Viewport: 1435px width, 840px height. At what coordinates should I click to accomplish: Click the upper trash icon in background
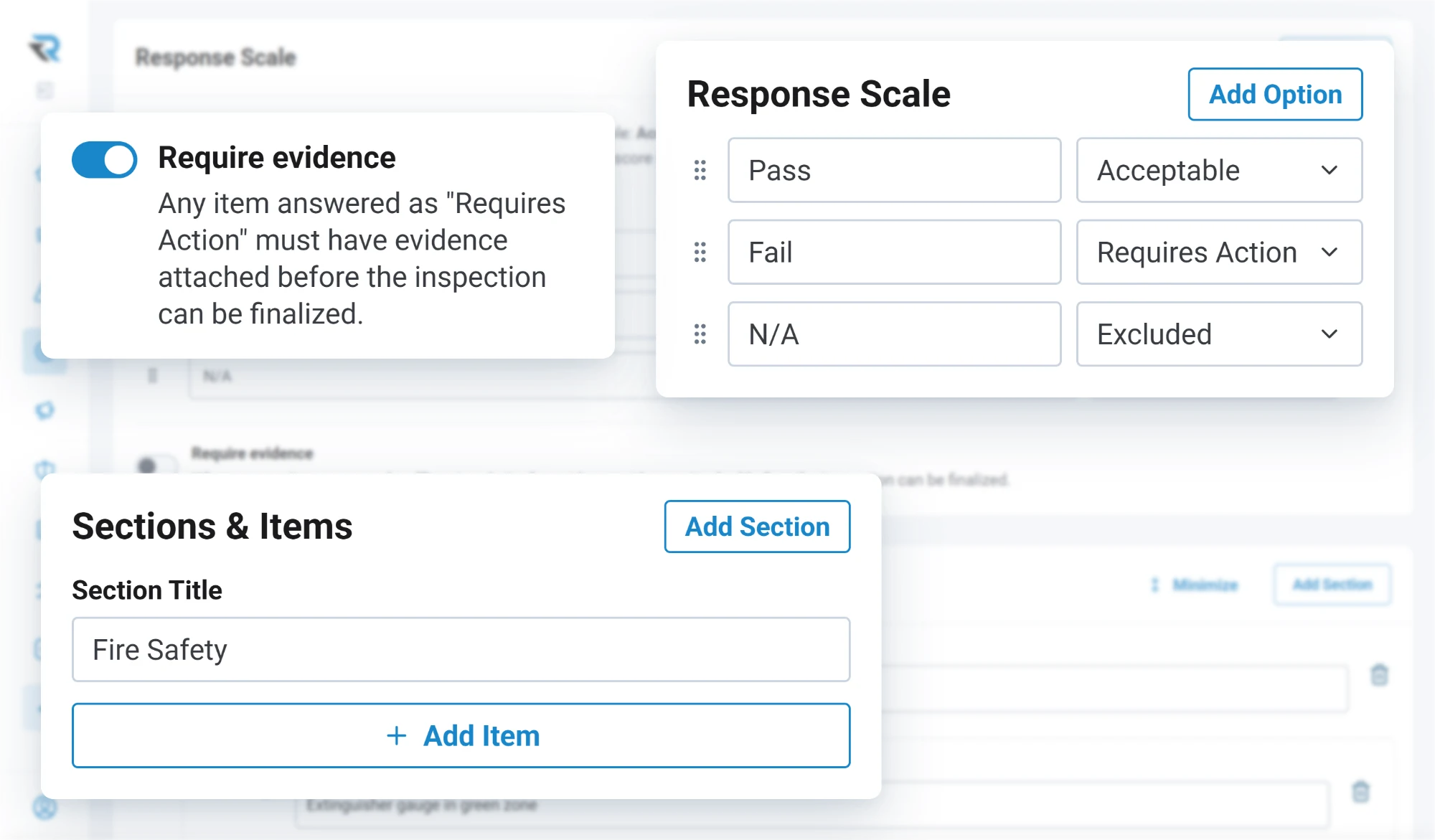point(1379,675)
